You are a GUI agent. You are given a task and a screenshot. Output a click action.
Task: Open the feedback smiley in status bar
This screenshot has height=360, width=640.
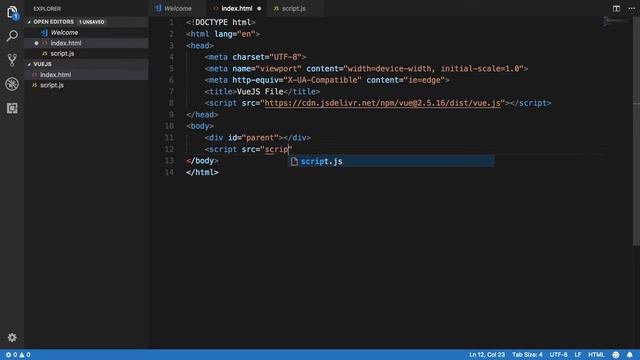[616, 355]
